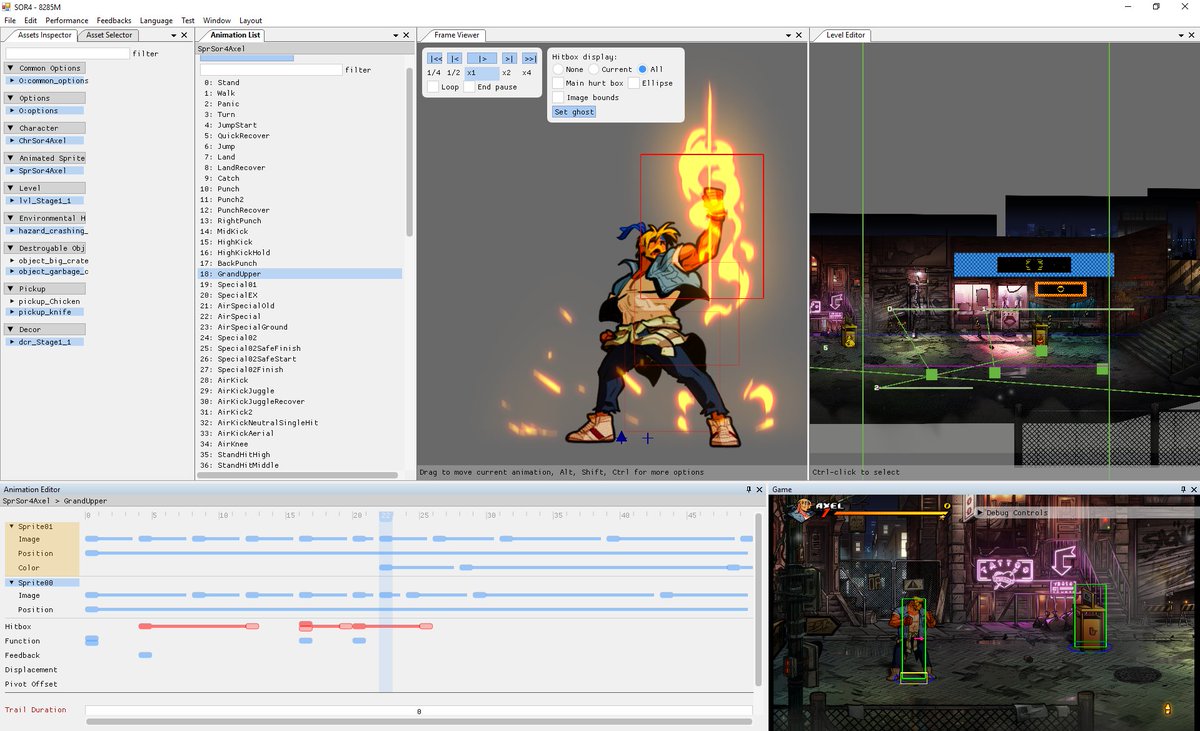Jump to last frame with >>| button

(529, 59)
